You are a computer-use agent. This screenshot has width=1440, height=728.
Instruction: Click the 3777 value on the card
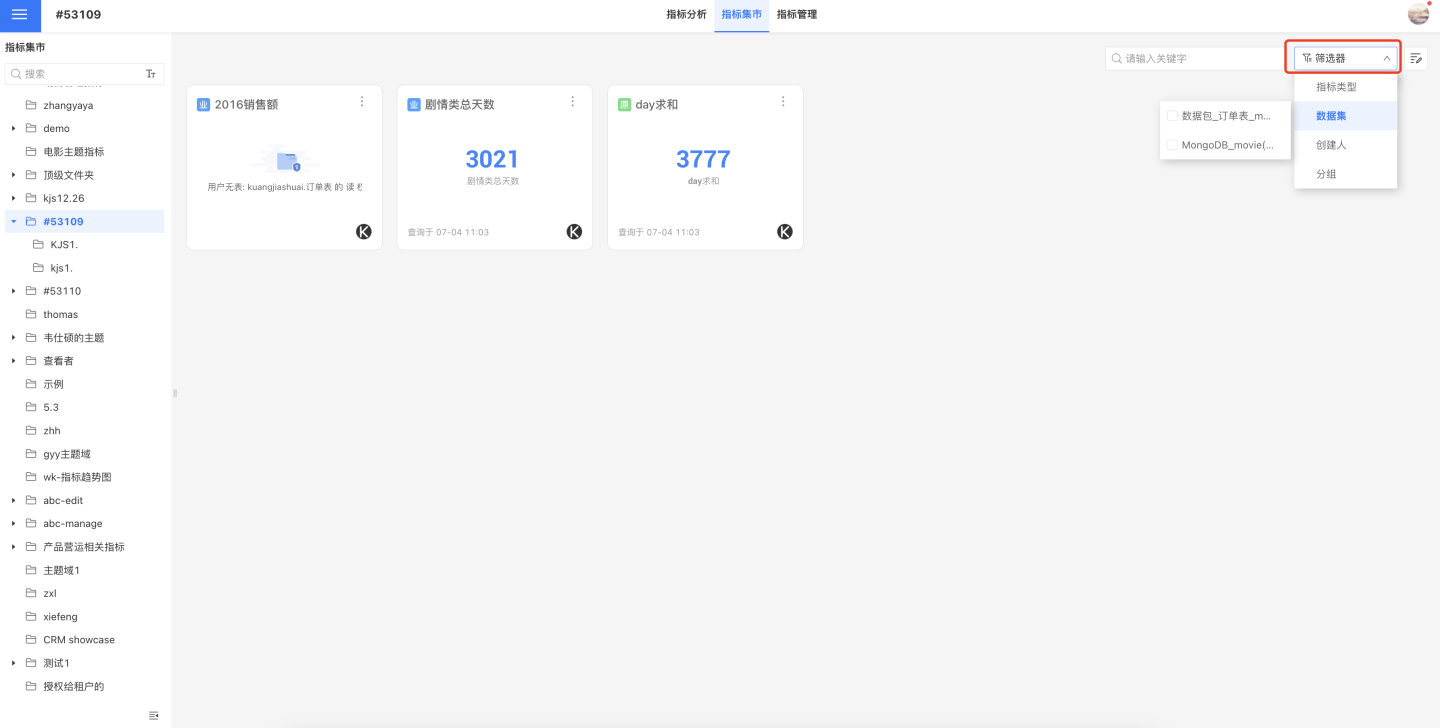703,159
